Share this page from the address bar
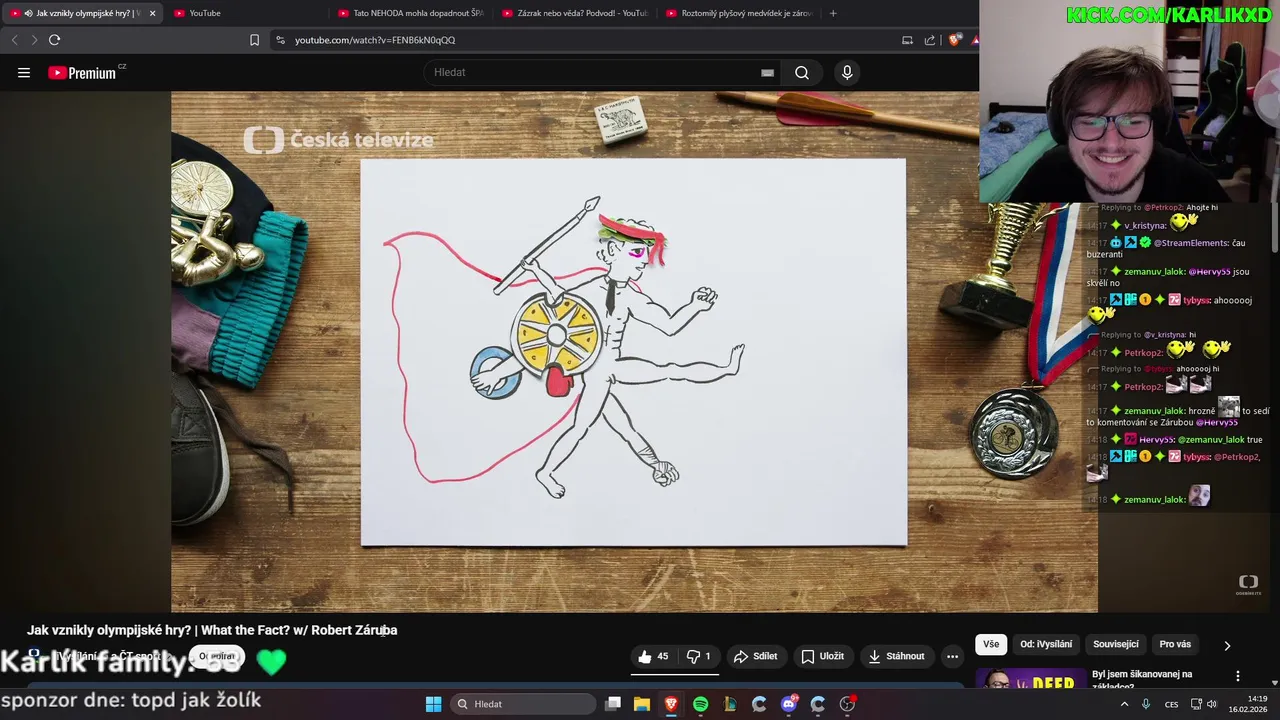Image resolution: width=1280 pixels, height=720 pixels. tap(930, 40)
